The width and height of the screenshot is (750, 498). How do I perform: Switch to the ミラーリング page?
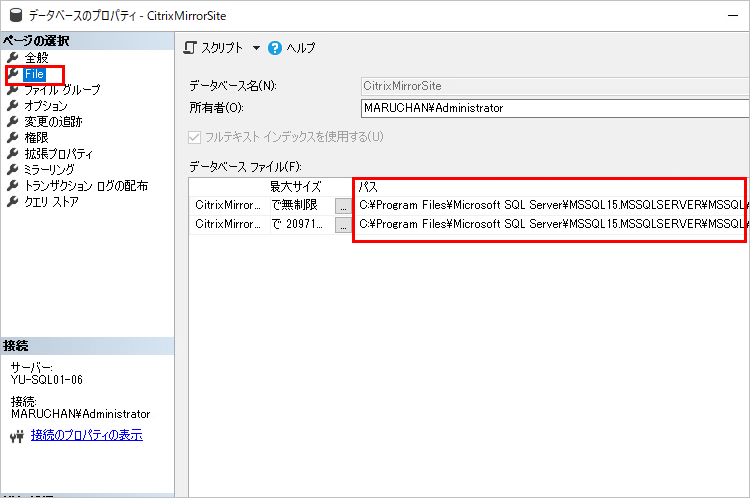coord(49,169)
